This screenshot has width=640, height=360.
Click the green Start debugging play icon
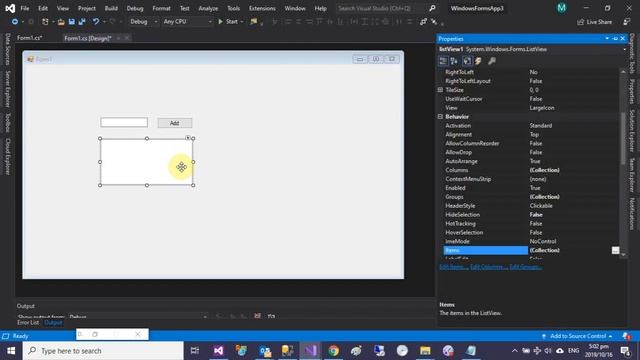[220, 22]
